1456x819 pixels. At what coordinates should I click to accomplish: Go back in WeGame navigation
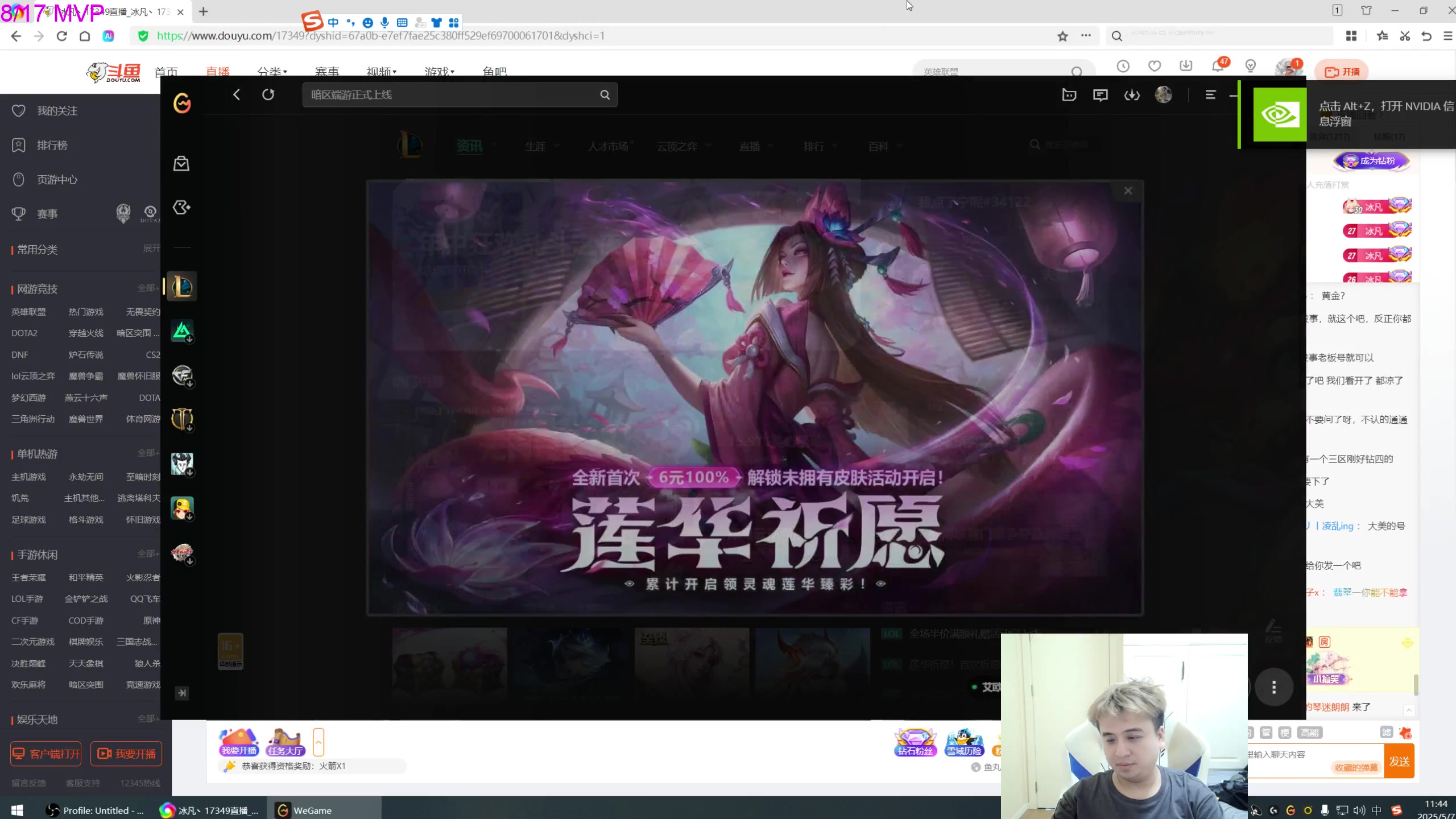pos(237,94)
